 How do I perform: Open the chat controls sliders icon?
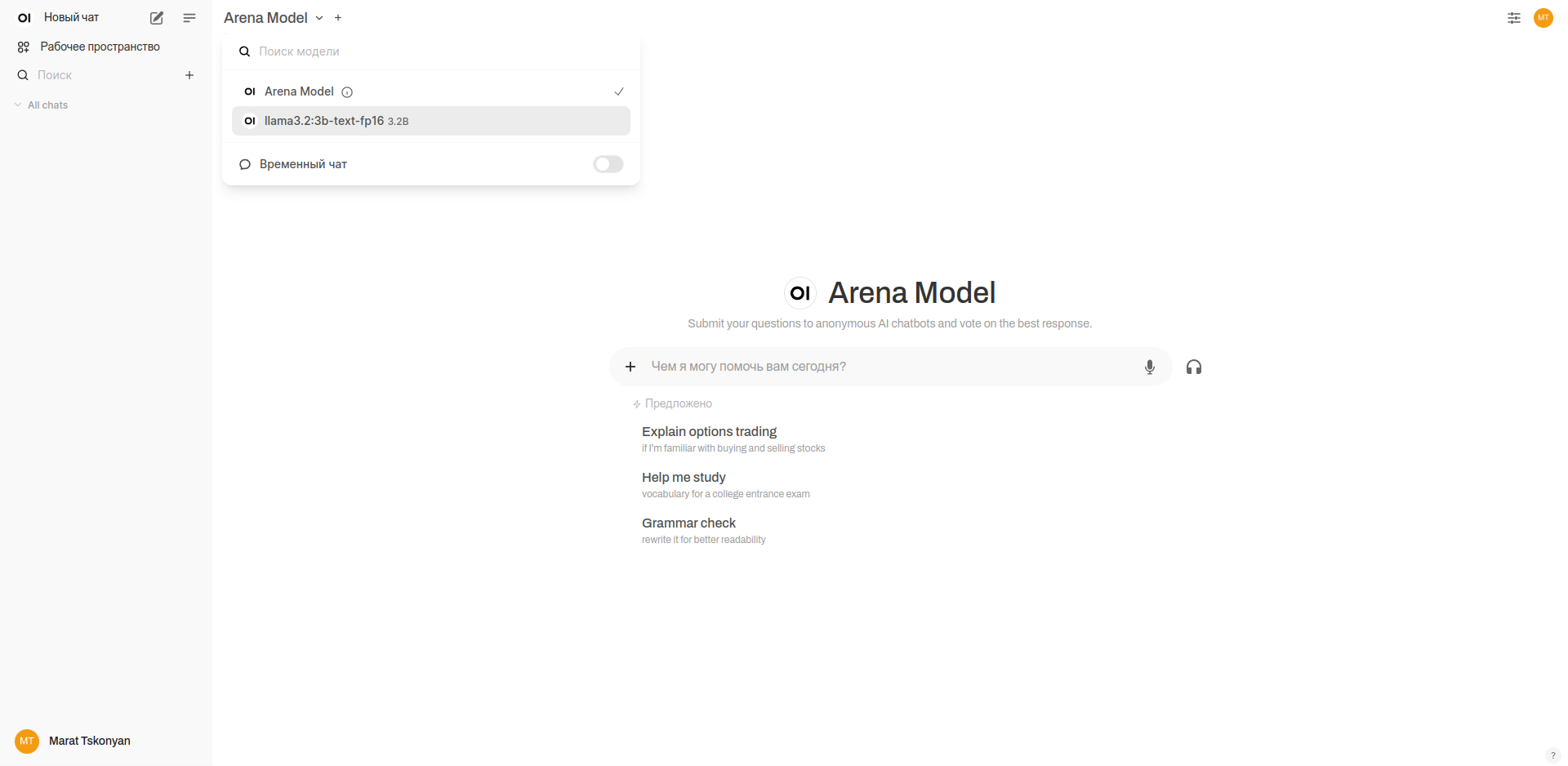(x=1513, y=18)
